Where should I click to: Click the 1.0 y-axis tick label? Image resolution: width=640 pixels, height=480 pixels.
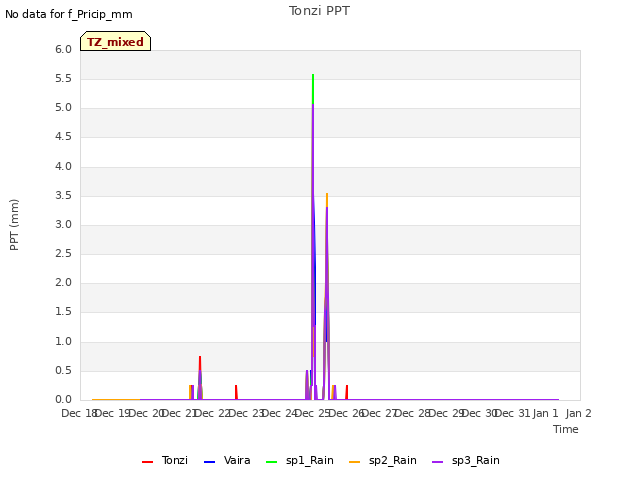[63, 341]
